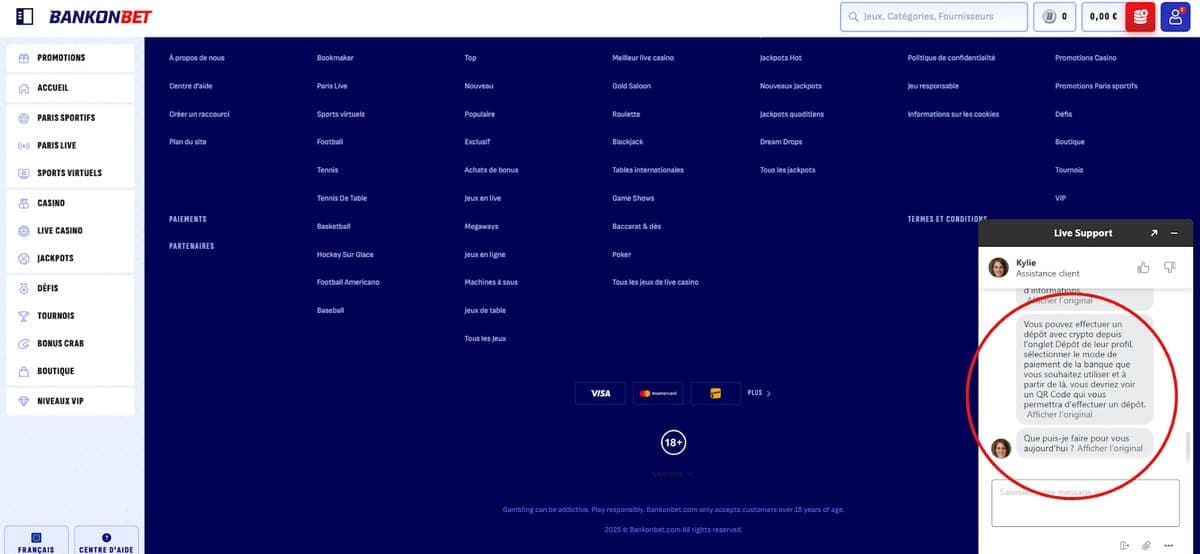The height and width of the screenshot is (554, 1200).
Task: Pop out the Live Support chat window
Action: point(1153,233)
